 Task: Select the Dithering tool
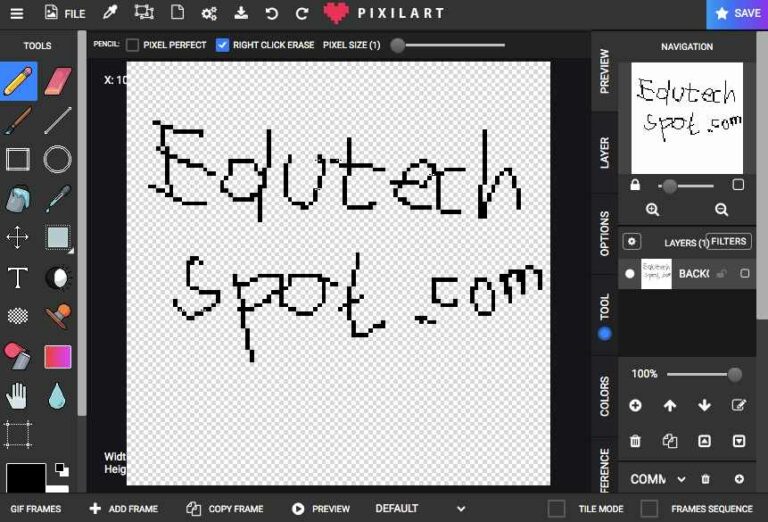point(18,316)
